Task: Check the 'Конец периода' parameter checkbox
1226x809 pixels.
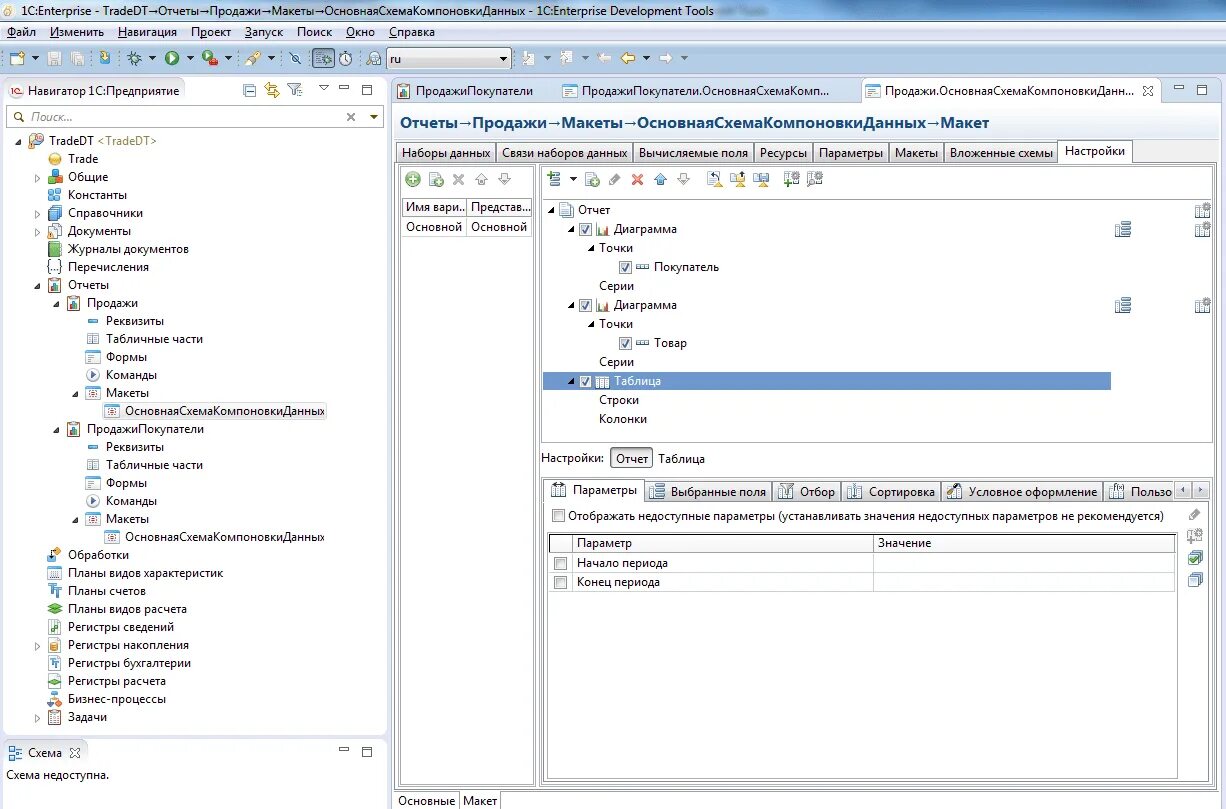Action: (561, 582)
